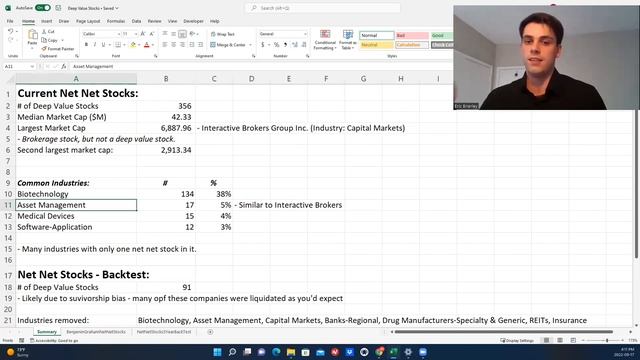640x360 pixels.
Task: Open Conditional Formatting menu
Action: [x=325, y=40]
